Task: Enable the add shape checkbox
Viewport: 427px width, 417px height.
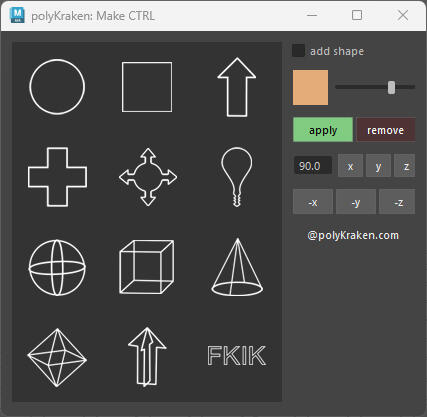Action: click(x=298, y=51)
